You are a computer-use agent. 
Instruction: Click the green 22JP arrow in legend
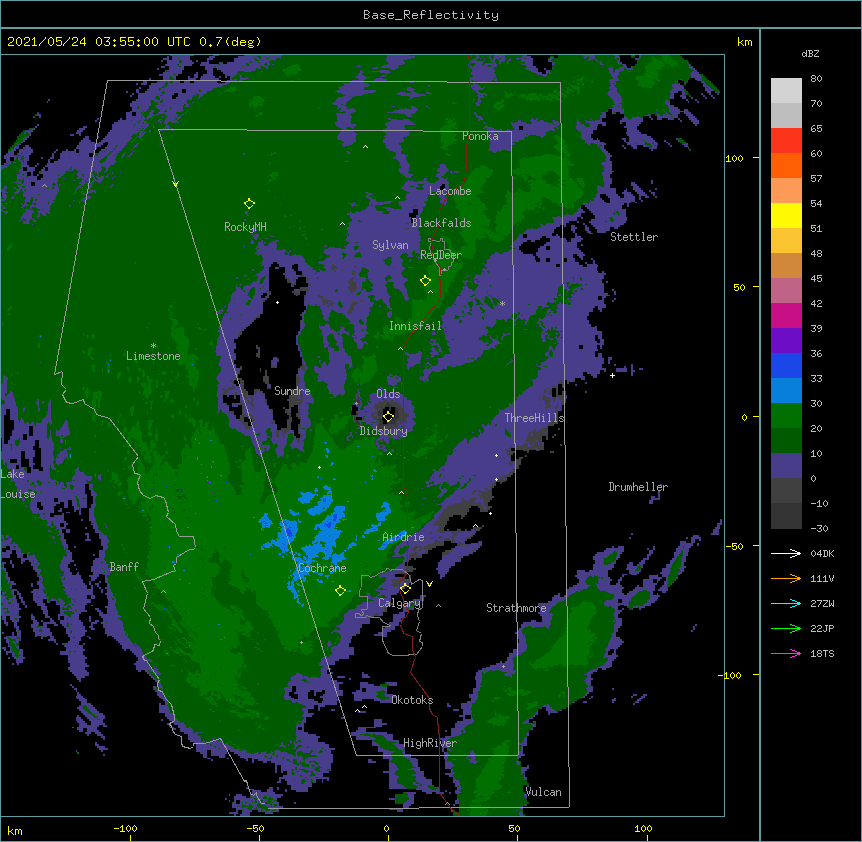786,628
